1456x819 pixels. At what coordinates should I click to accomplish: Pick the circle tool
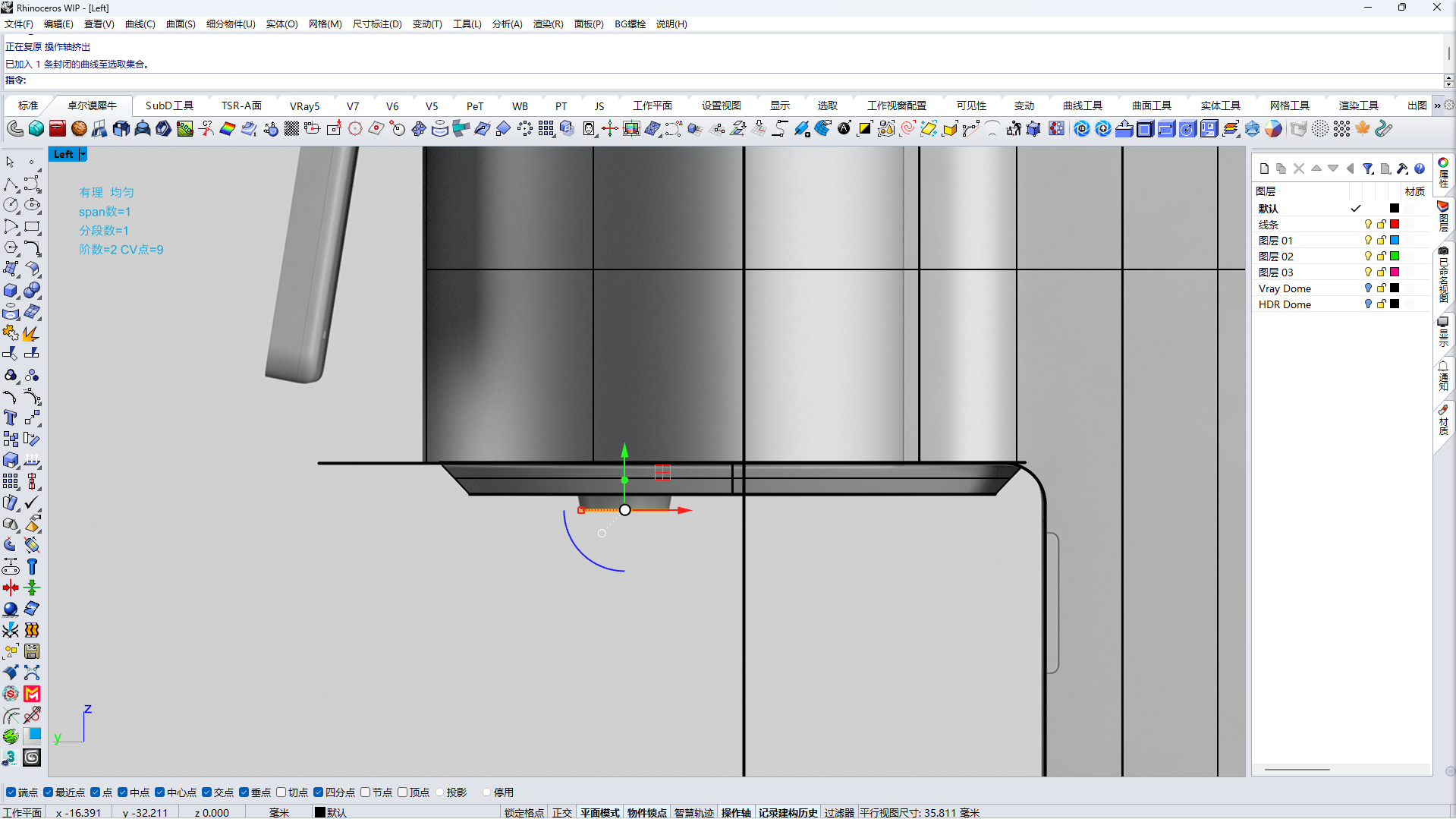click(11, 206)
